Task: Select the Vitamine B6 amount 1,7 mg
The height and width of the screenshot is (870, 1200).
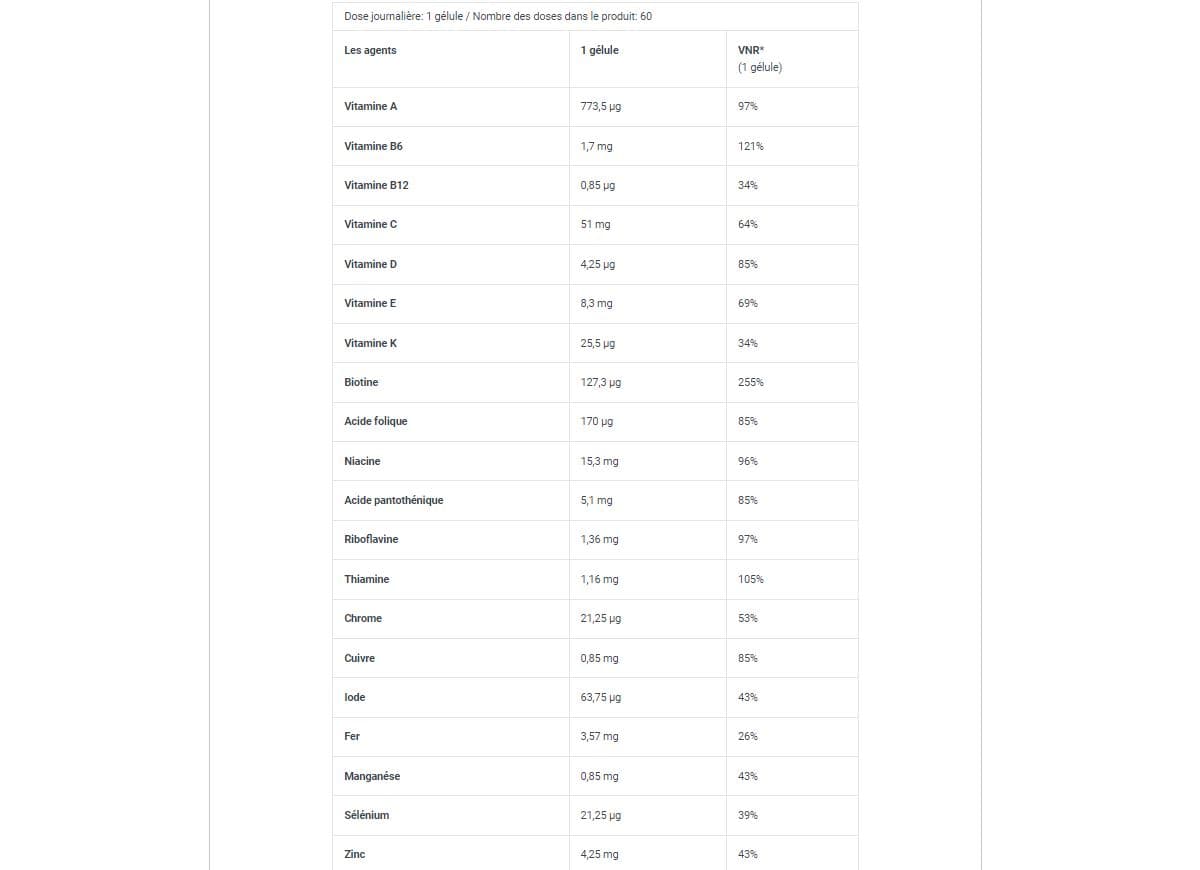Action: tap(596, 146)
